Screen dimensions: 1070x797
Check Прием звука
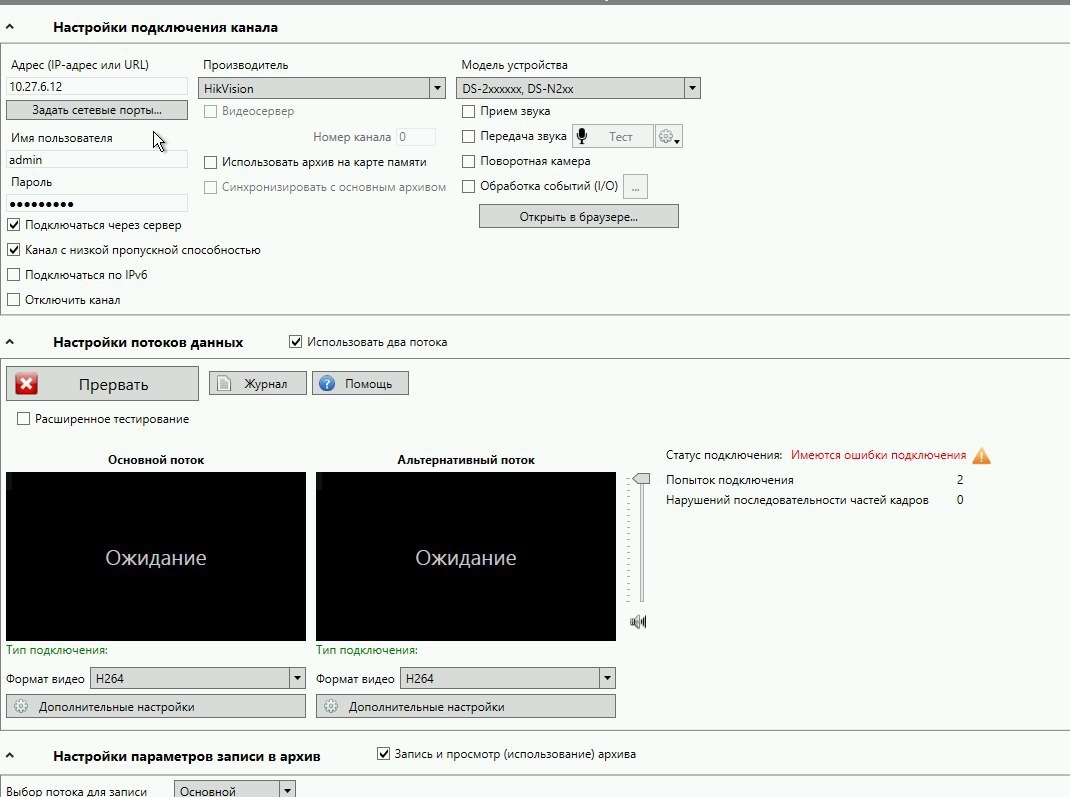coord(468,111)
